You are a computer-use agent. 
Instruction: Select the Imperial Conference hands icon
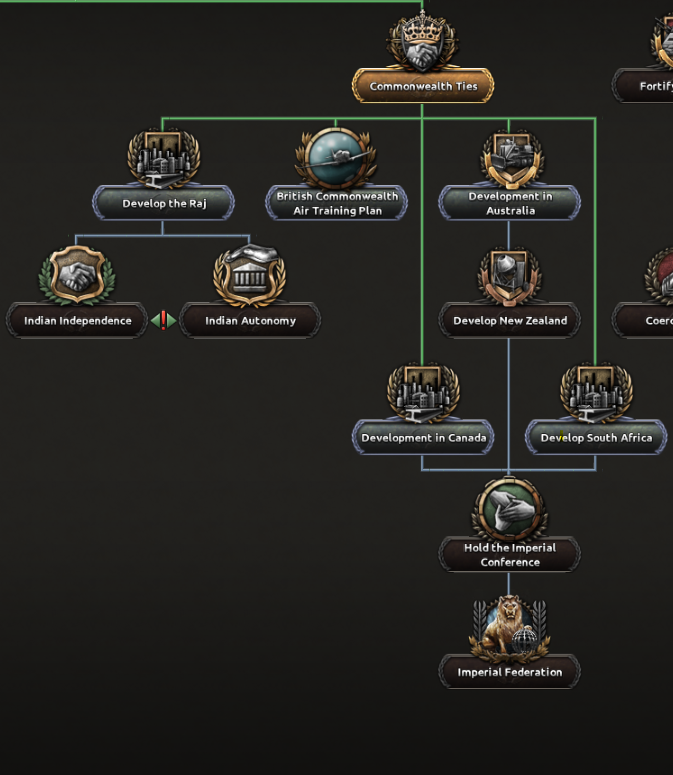(x=509, y=509)
